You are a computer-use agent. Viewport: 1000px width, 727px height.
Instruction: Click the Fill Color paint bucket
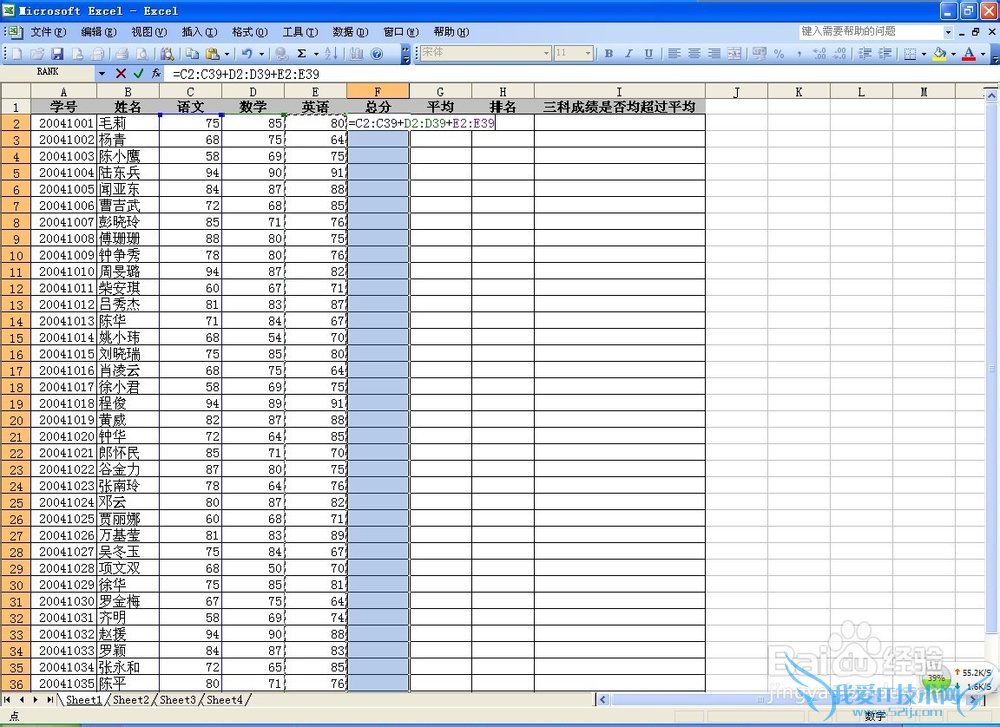[x=939, y=54]
